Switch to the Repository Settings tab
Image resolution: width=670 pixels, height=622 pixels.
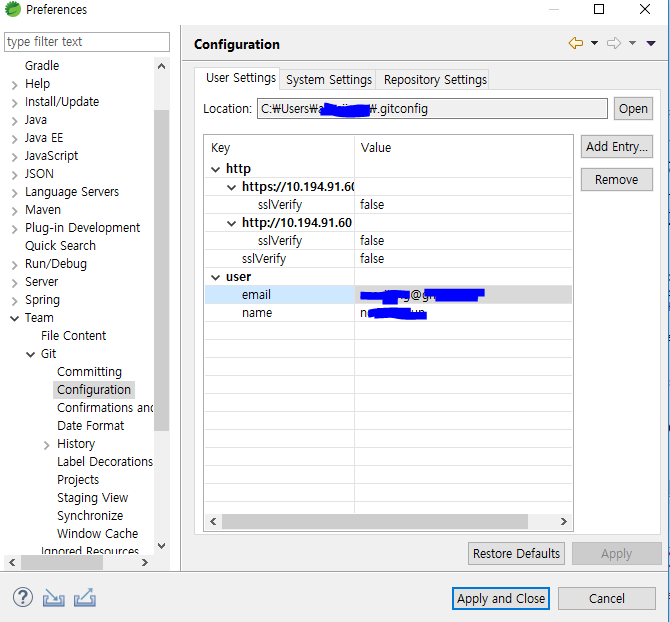pyautogui.click(x=435, y=80)
